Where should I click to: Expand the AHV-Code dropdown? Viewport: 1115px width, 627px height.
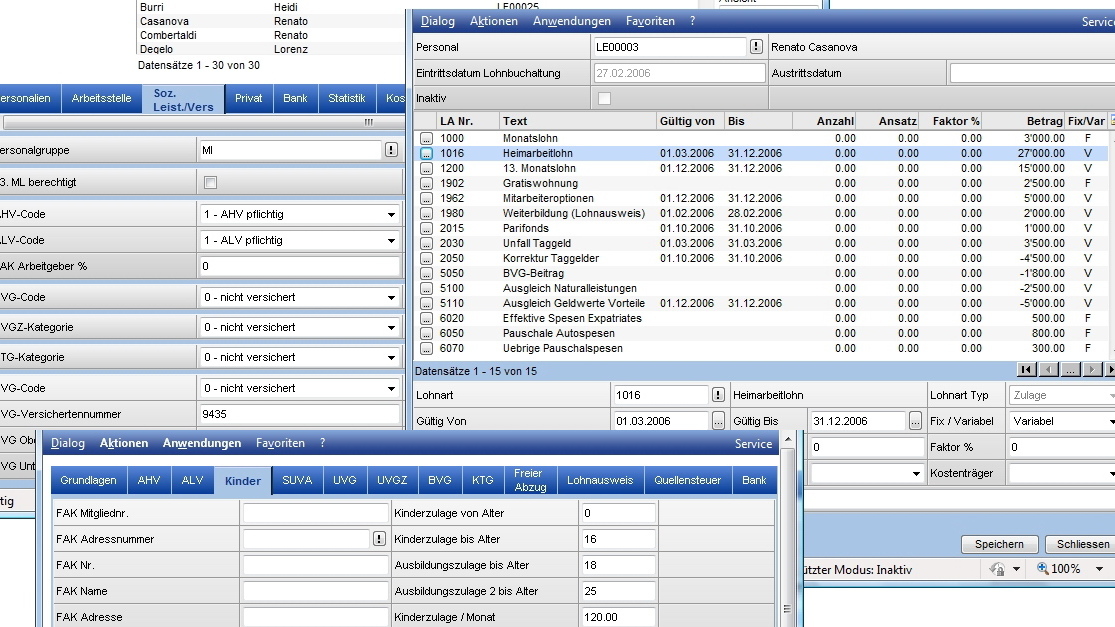[391, 215]
